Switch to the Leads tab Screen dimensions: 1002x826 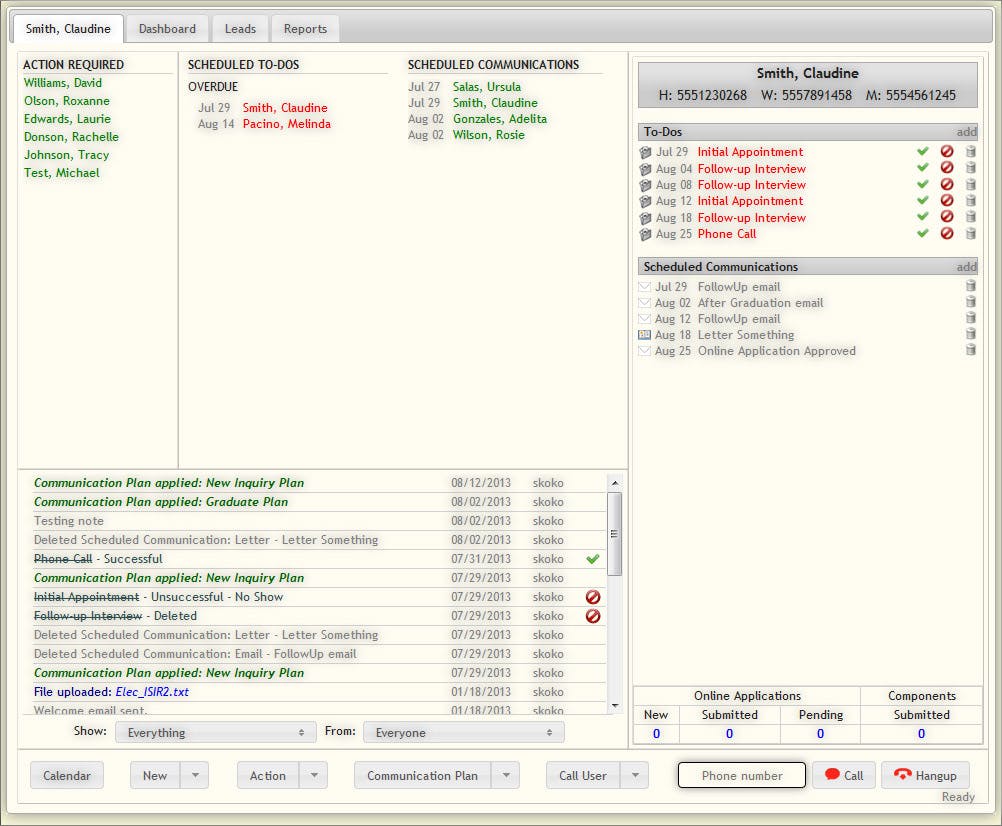pos(240,29)
